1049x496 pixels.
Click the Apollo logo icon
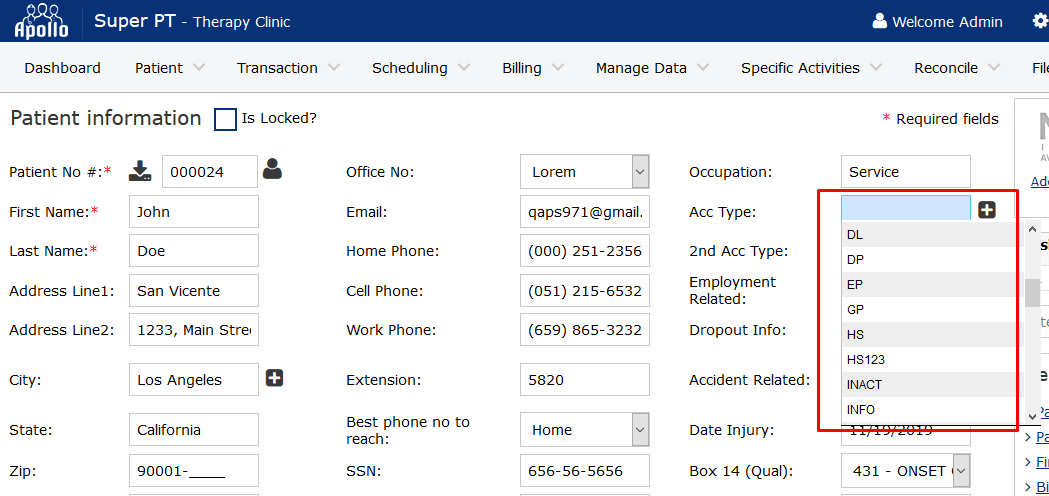point(42,21)
